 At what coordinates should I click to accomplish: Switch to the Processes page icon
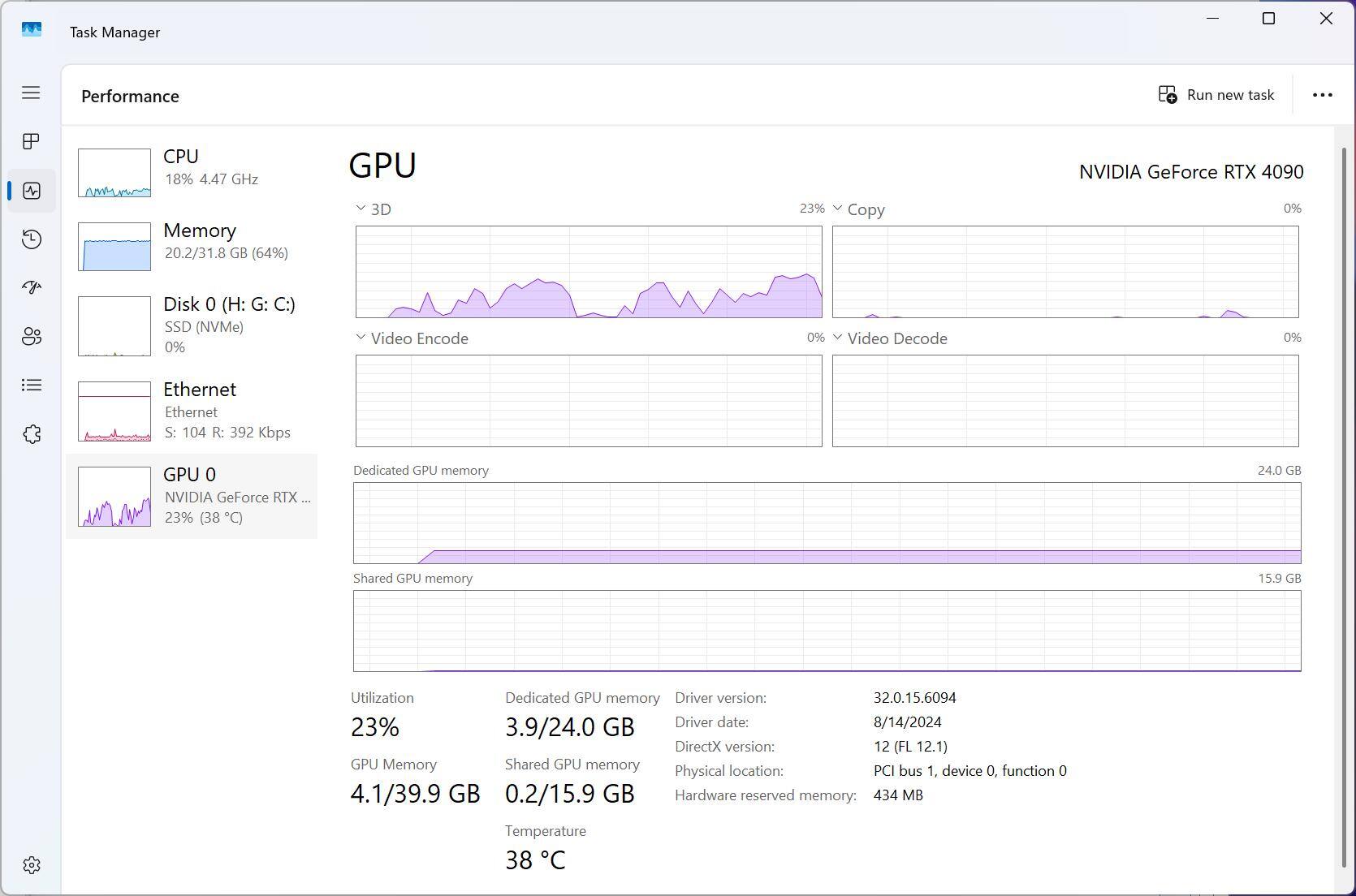[x=31, y=142]
